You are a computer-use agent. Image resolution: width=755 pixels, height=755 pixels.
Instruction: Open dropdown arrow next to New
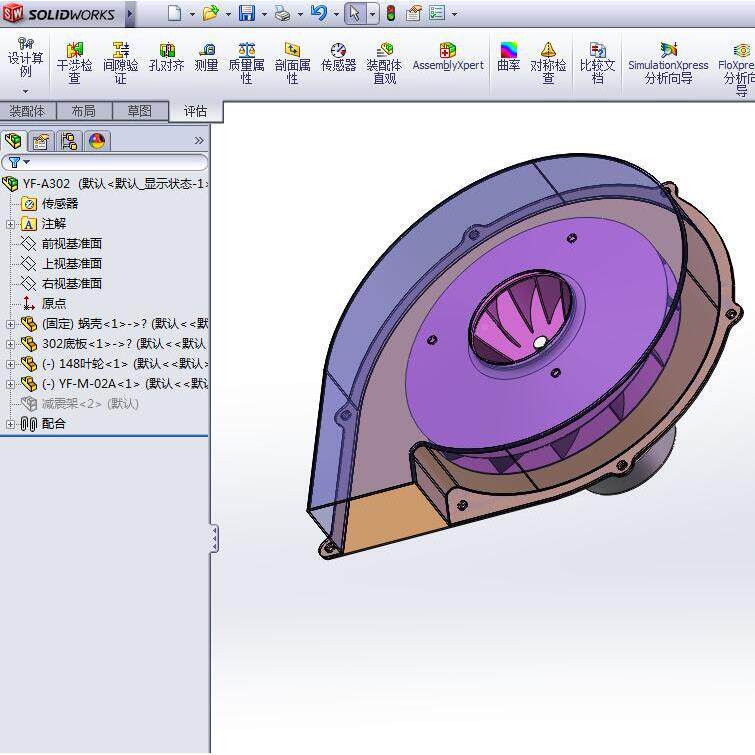tap(192, 14)
